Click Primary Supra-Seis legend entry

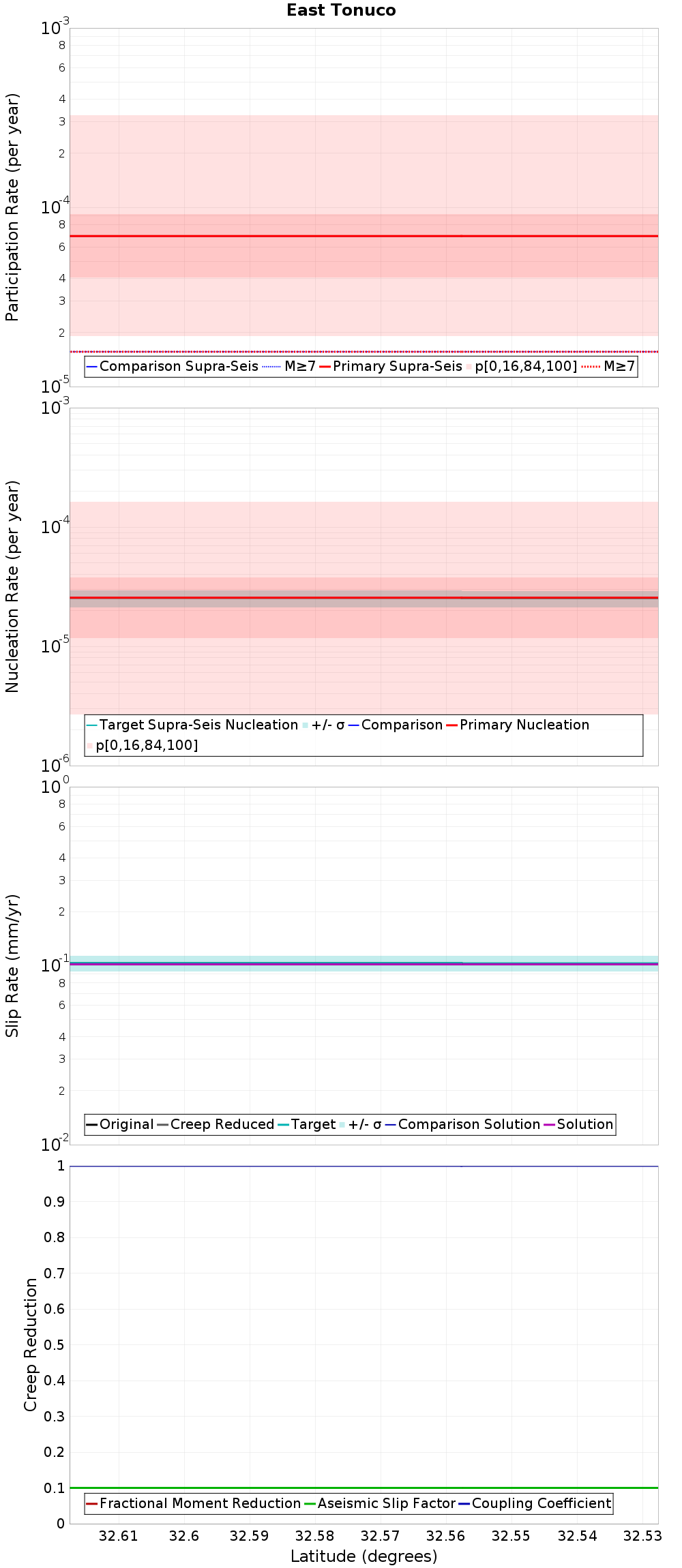coord(391,366)
